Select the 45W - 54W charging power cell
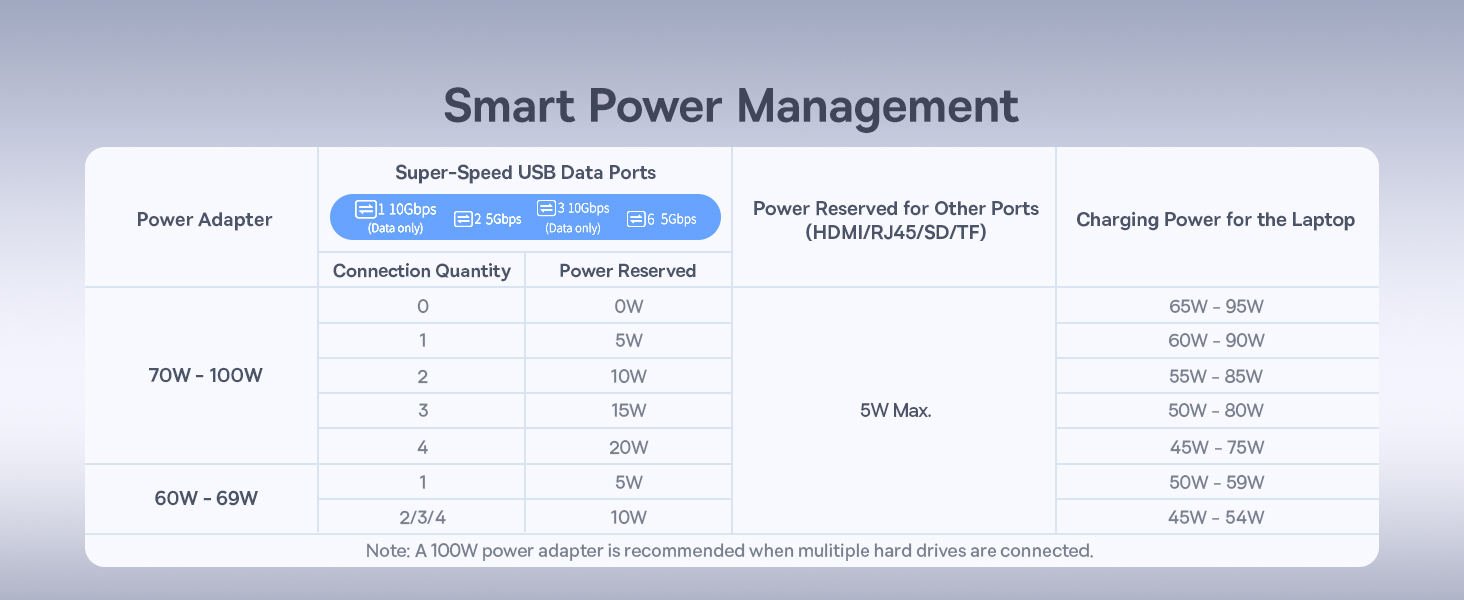The image size is (1464, 600). pyautogui.click(x=1216, y=517)
